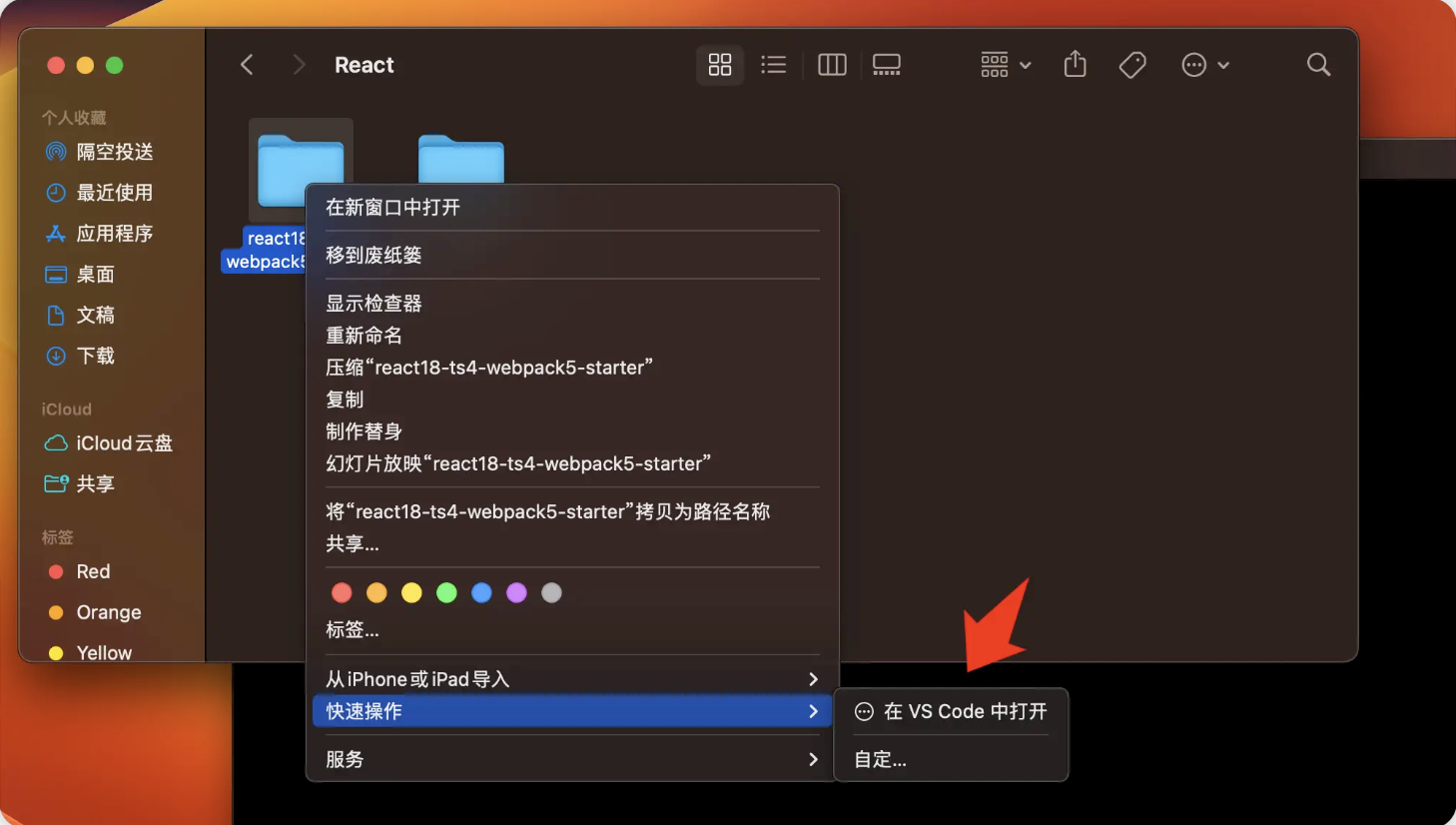
Task: Apply the green color tag swatch
Action: click(446, 593)
